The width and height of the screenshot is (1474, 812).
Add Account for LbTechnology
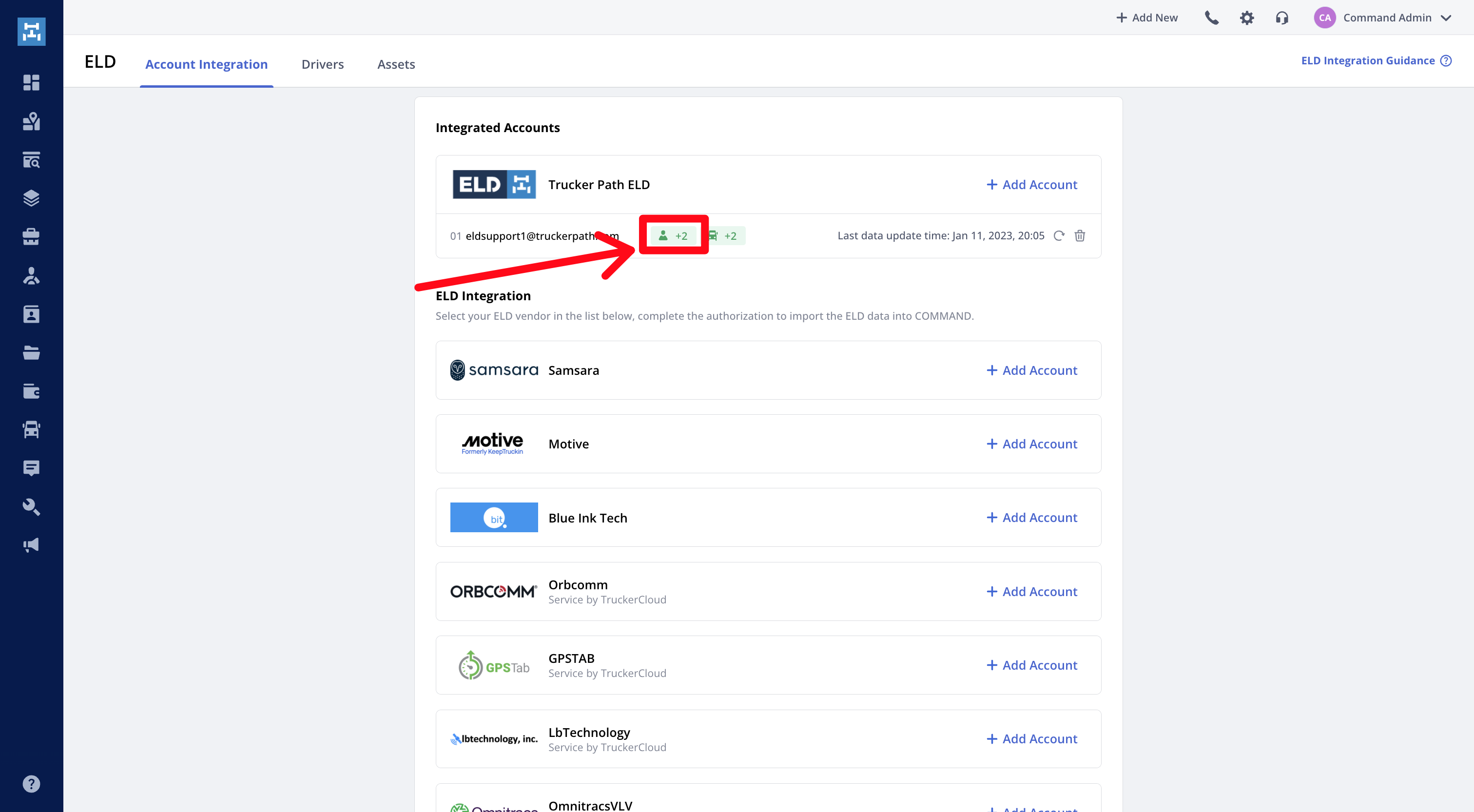[1032, 739]
